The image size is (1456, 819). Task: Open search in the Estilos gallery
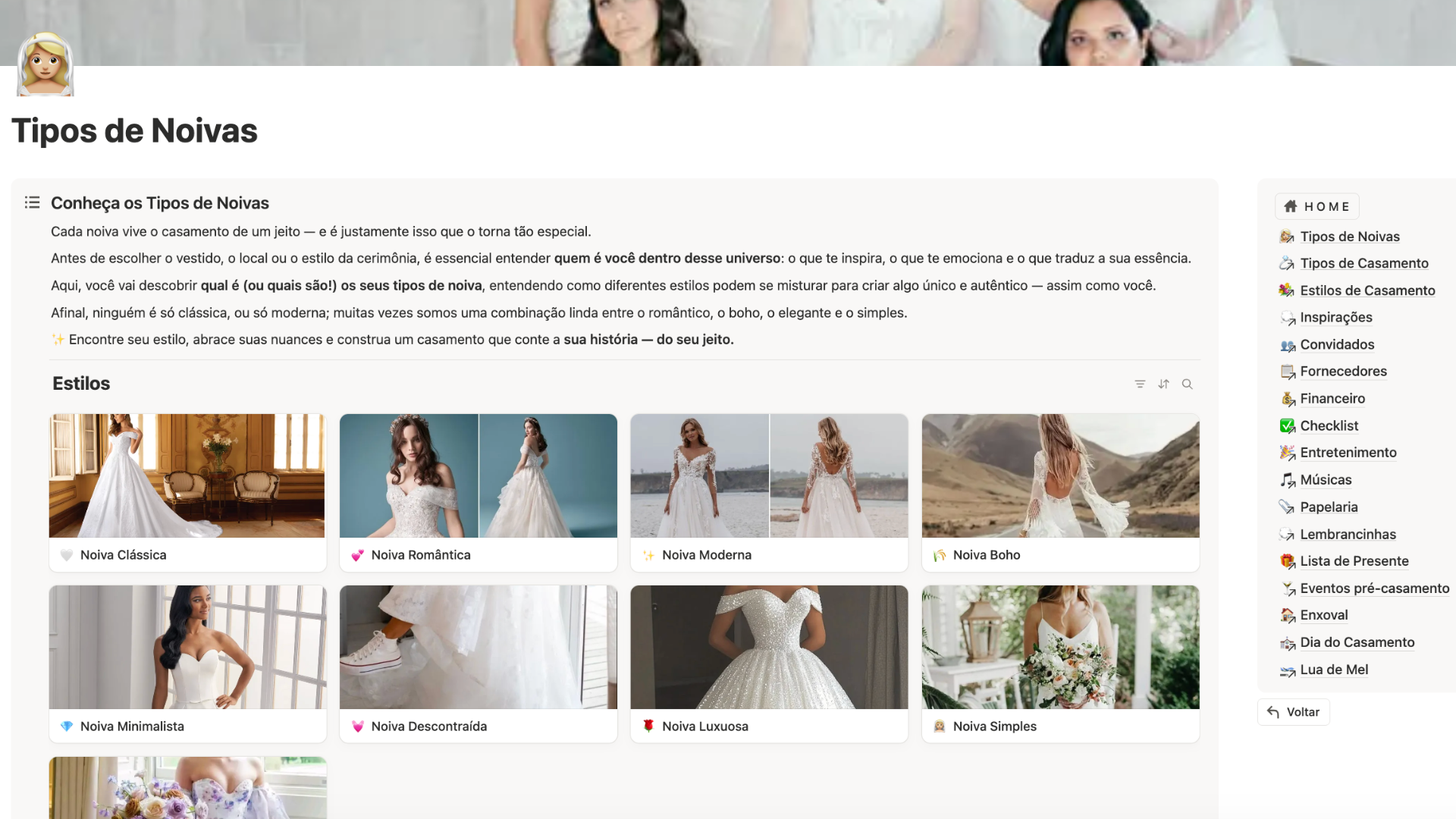point(1188,384)
